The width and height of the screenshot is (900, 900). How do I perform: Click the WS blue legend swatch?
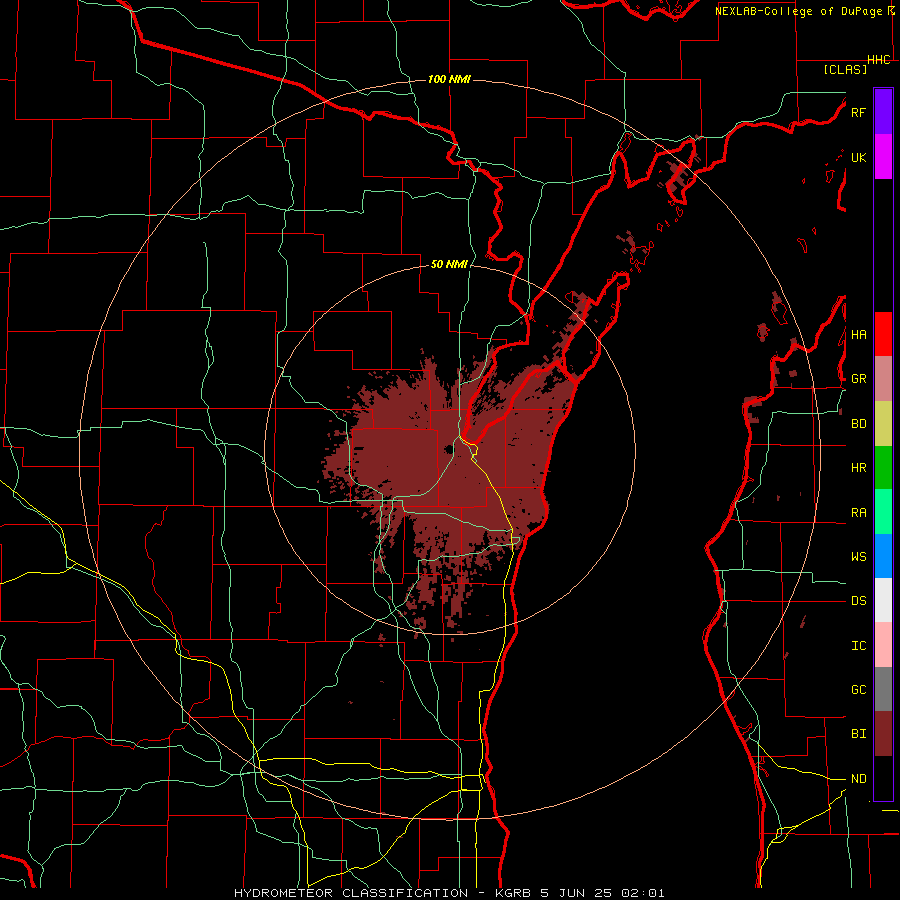(883, 556)
